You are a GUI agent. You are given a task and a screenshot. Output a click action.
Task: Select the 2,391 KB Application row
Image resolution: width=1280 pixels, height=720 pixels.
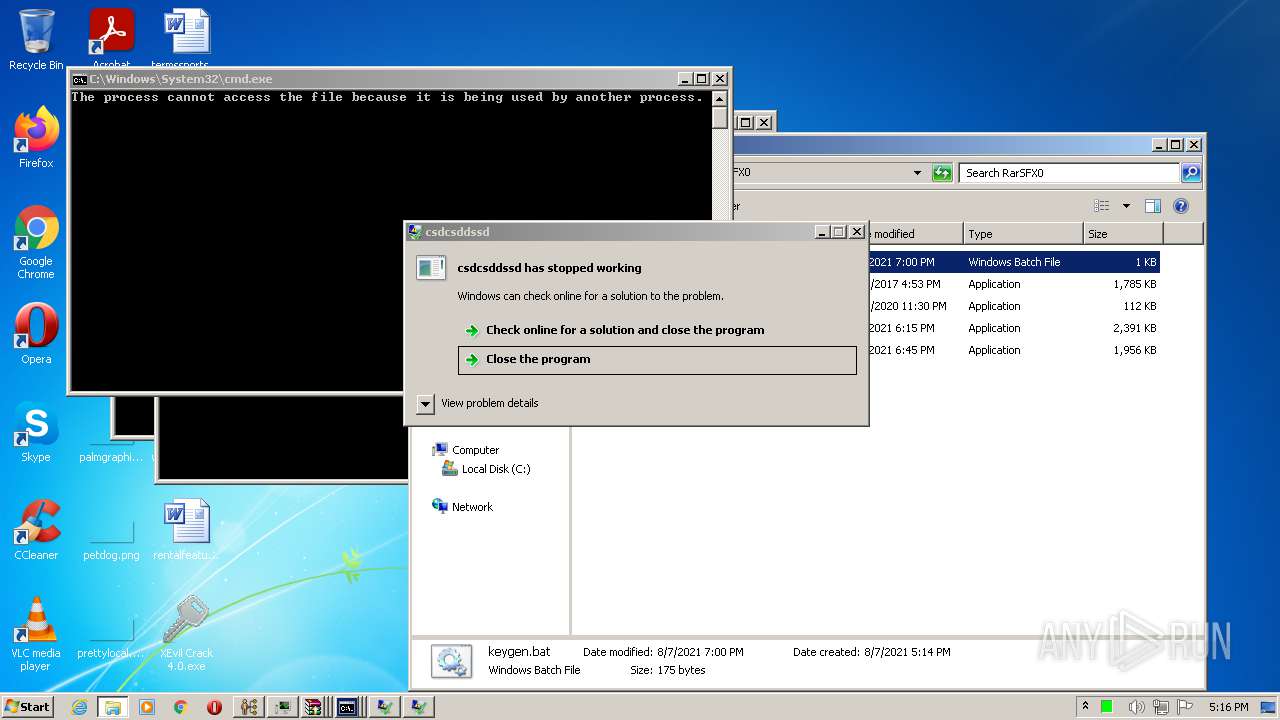(x=1013, y=328)
